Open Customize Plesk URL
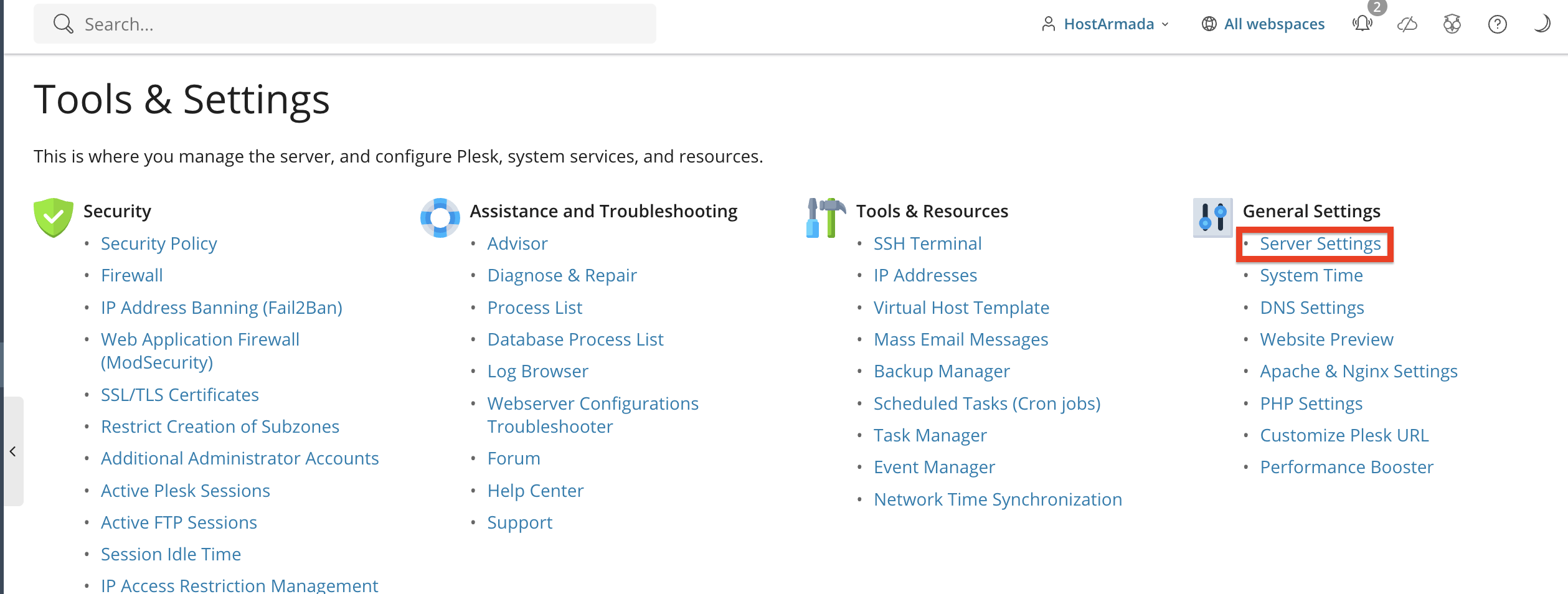 [1344, 435]
